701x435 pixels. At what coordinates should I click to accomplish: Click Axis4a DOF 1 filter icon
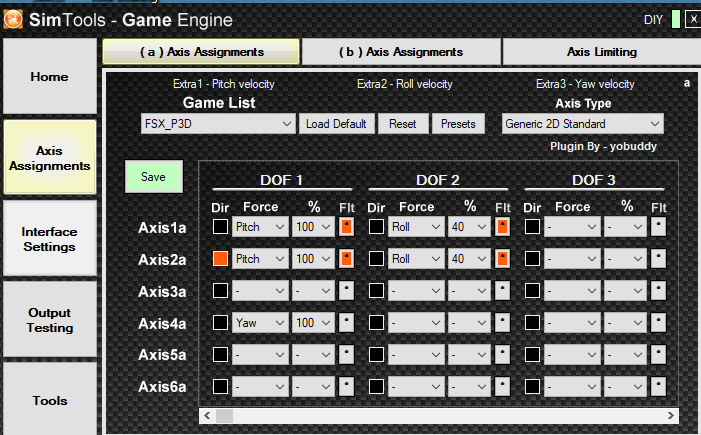(x=346, y=322)
